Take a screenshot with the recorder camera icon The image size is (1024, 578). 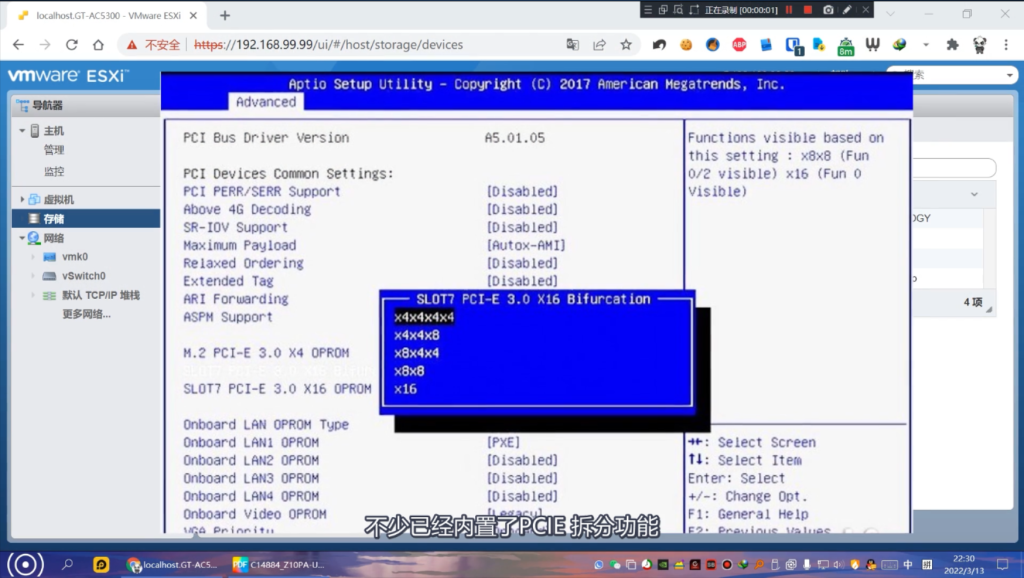click(828, 9)
